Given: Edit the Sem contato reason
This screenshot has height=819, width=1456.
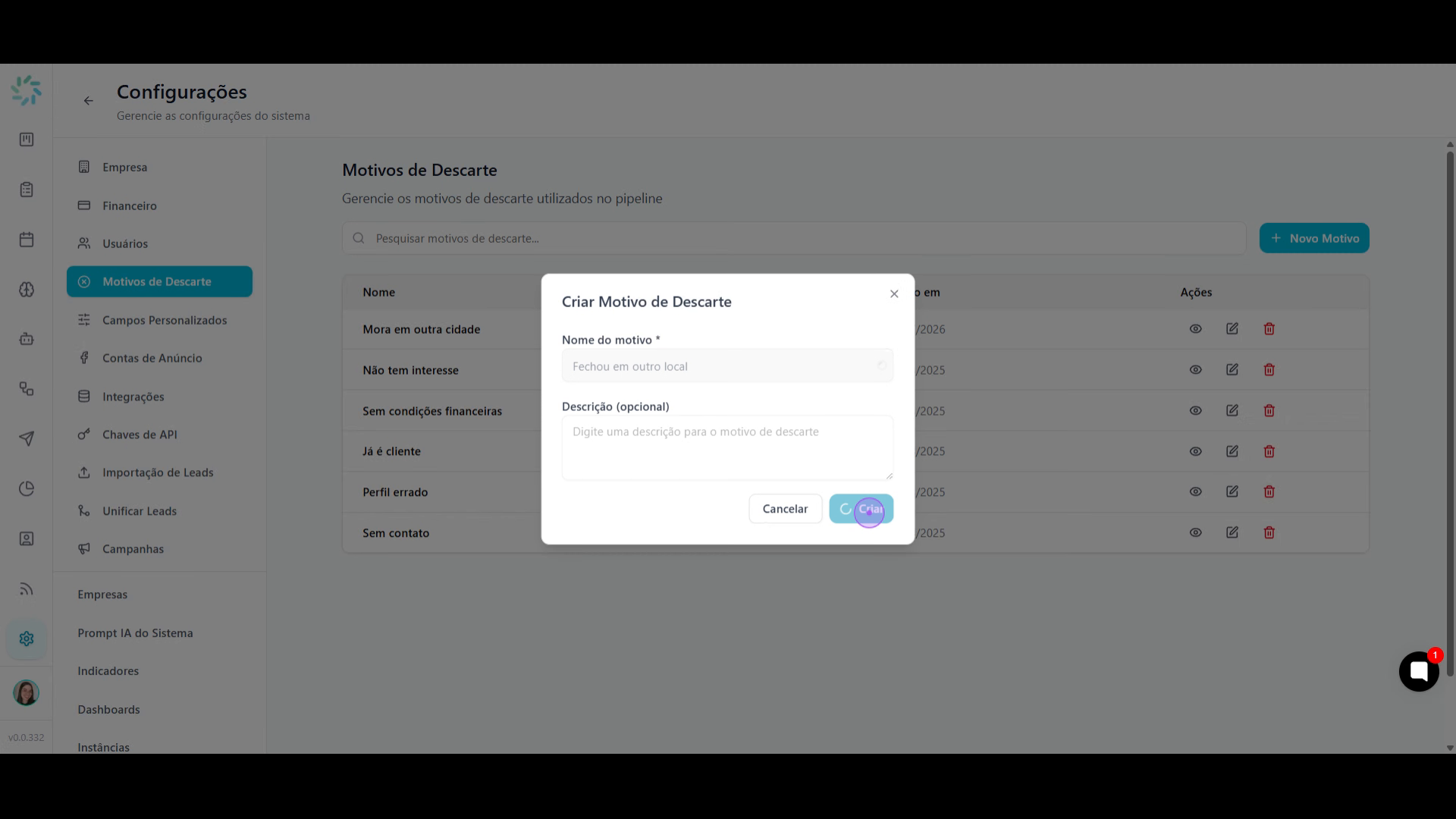Looking at the screenshot, I should pyautogui.click(x=1232, y=533).
